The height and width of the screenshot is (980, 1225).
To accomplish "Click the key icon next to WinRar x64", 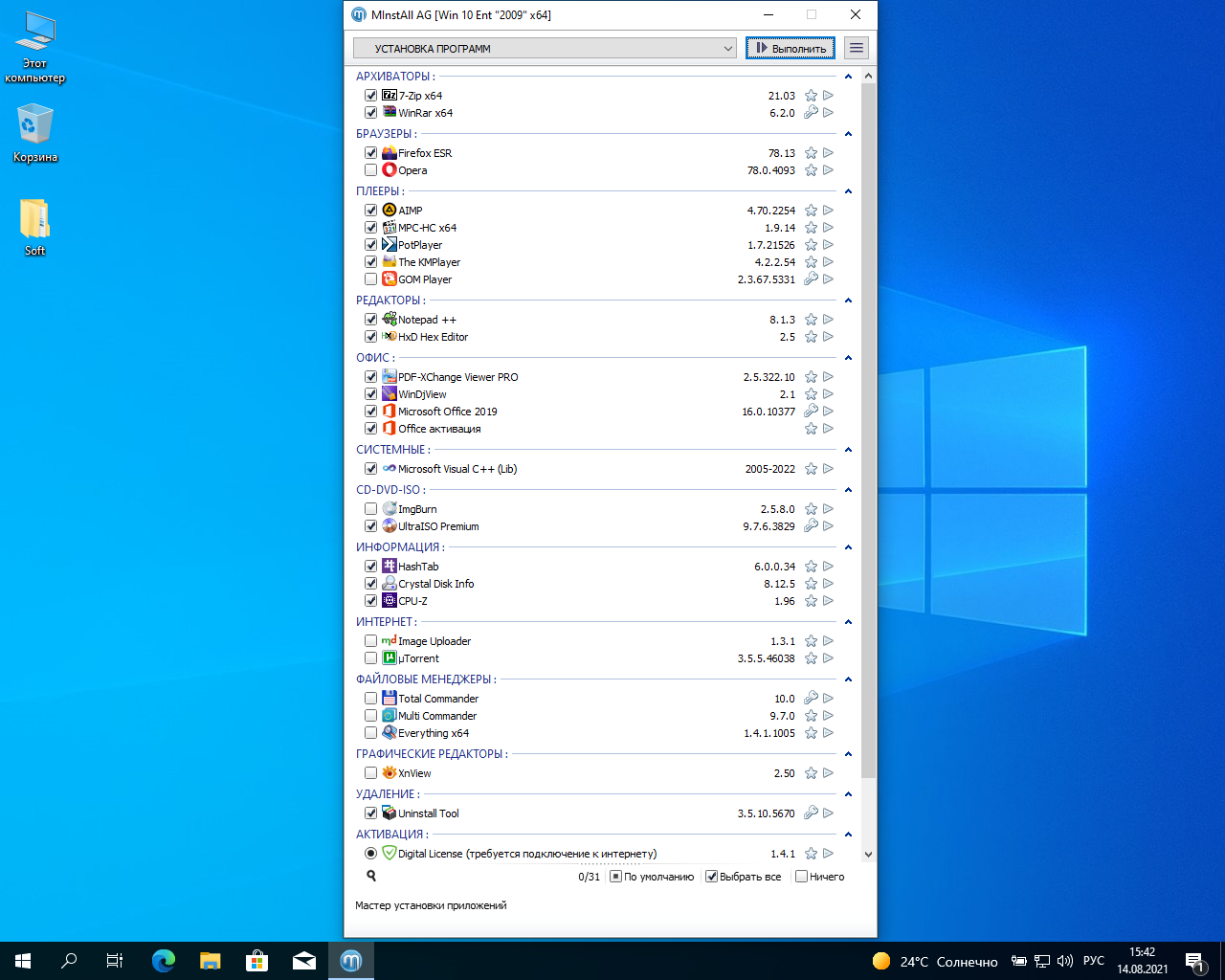I will [x=811, y=113].
